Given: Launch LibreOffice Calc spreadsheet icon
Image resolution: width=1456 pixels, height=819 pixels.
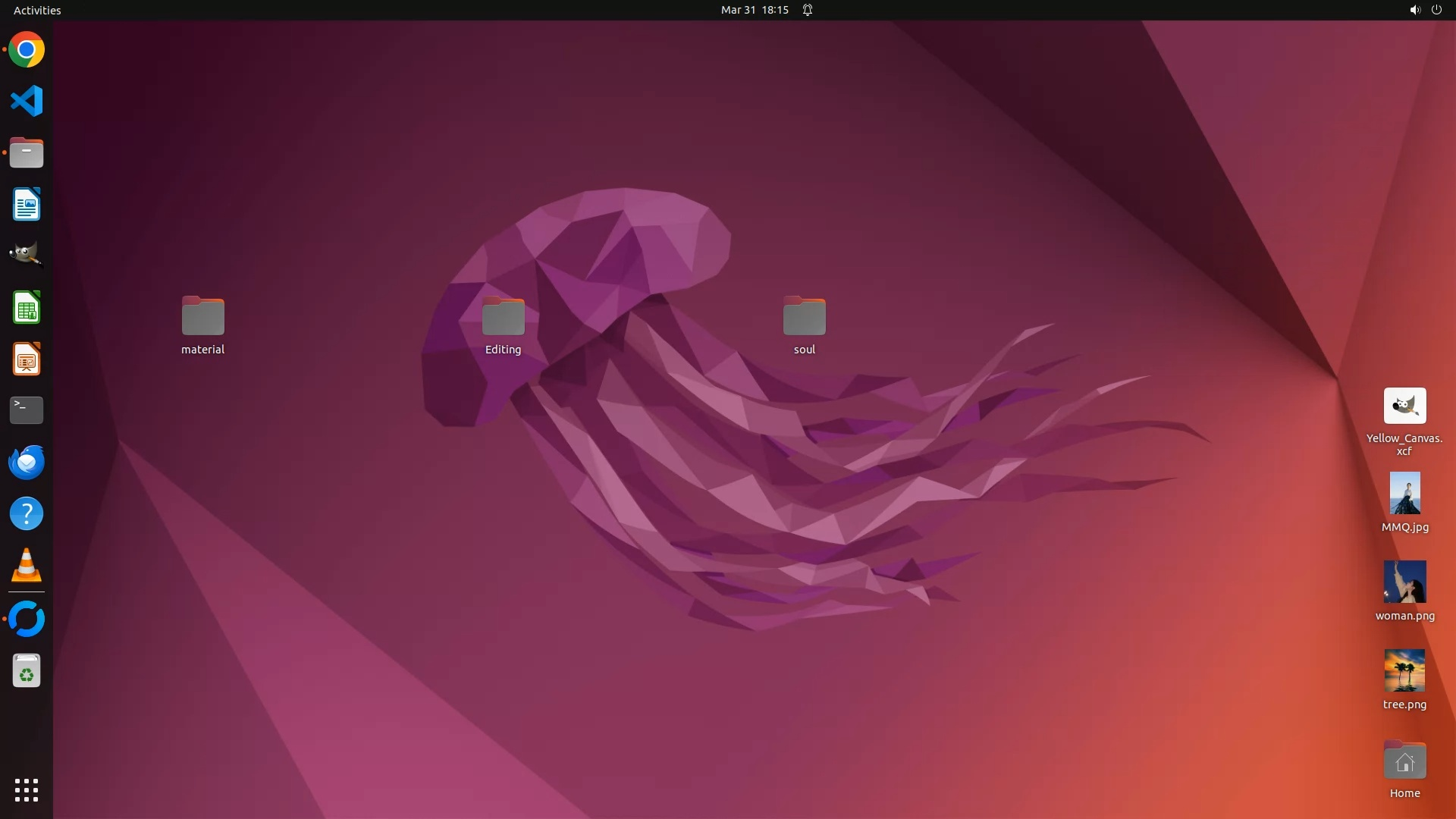Looking at the screenshot, I should tap(27, 308).
